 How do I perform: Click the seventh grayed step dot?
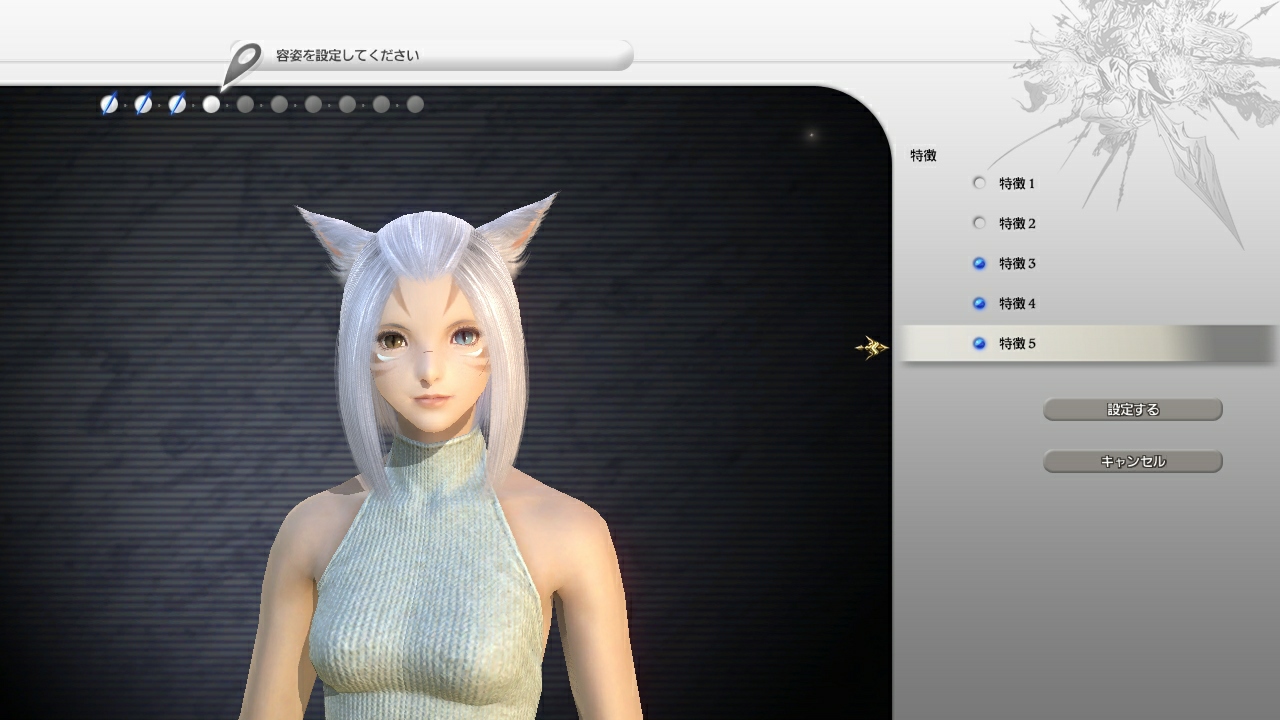click(x=314, y=103)
